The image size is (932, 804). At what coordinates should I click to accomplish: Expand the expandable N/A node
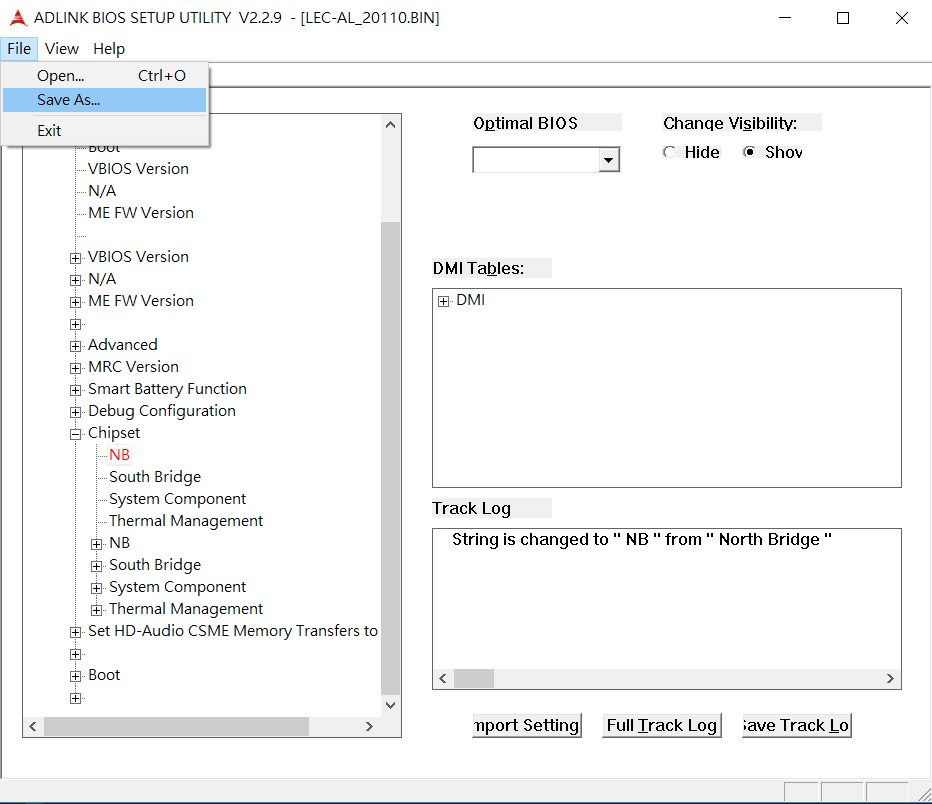coord(75,280)
